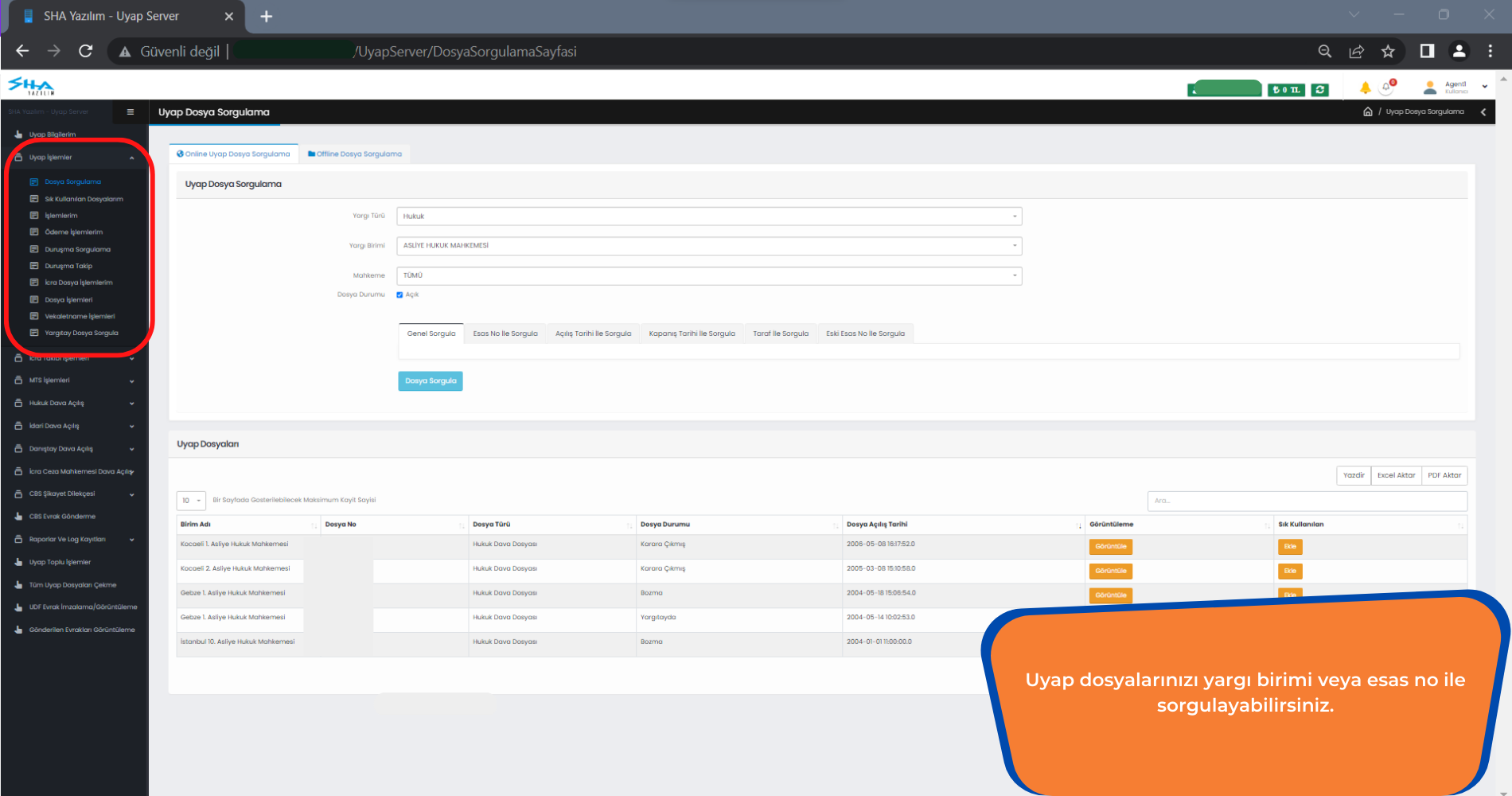Open Yargı Birimi dropdown ASLİYE HUKUK MAHKEMESİ
1512x796 pixels.
709,246
